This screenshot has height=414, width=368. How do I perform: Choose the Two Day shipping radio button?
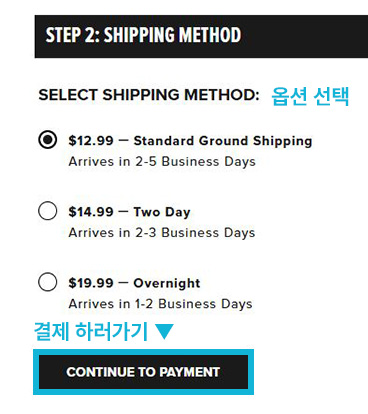pos(48,211)
